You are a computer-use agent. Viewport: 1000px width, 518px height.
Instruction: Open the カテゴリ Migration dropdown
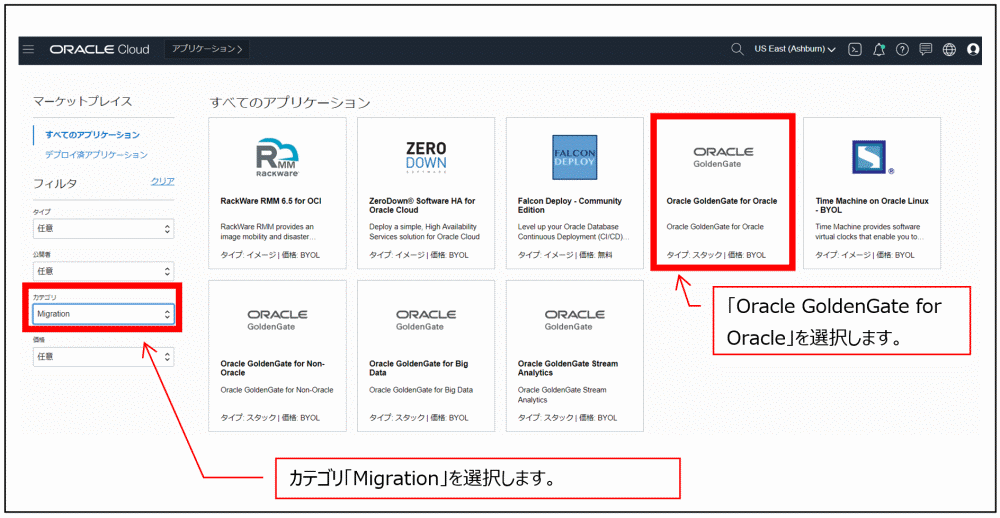(x=103, y=314)
